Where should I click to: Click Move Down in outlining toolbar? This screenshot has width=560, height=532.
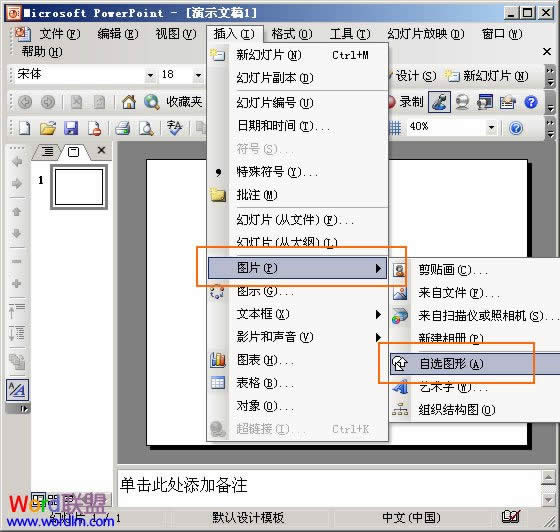pyautogui.click(x=17, y=234)
